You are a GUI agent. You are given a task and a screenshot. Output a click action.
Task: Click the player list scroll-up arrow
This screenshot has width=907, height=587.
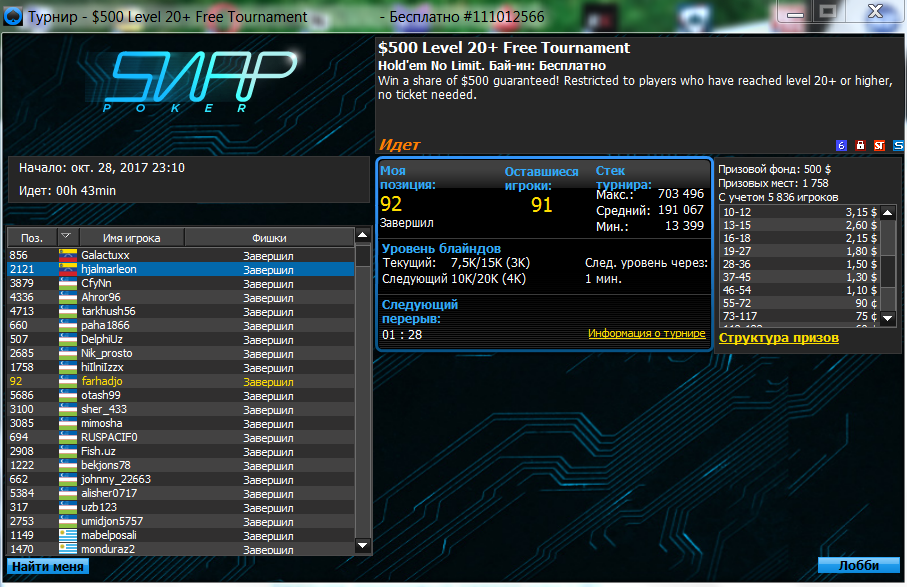coord(363,235)
